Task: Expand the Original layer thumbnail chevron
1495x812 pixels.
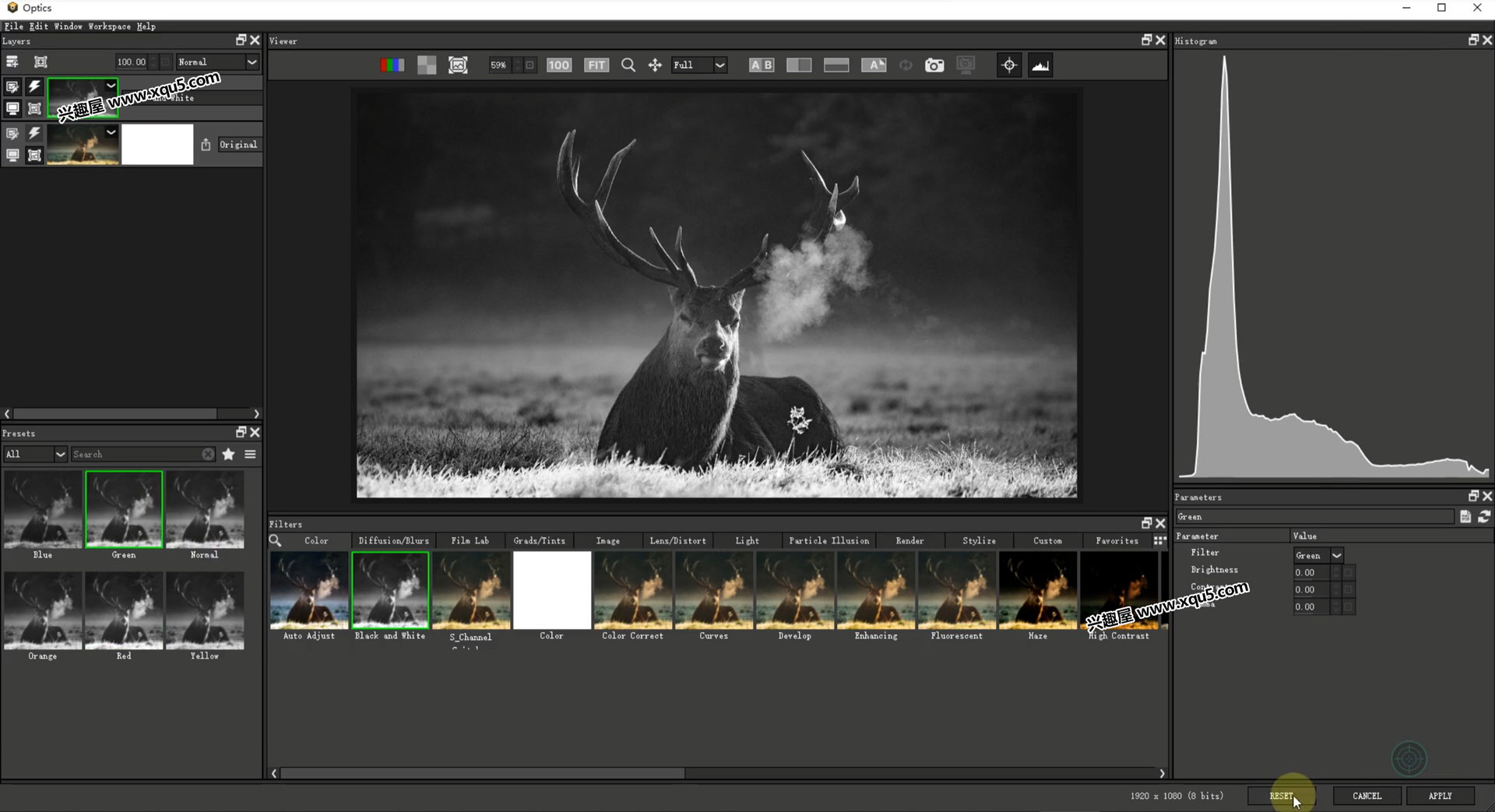Action: [111, 132]
